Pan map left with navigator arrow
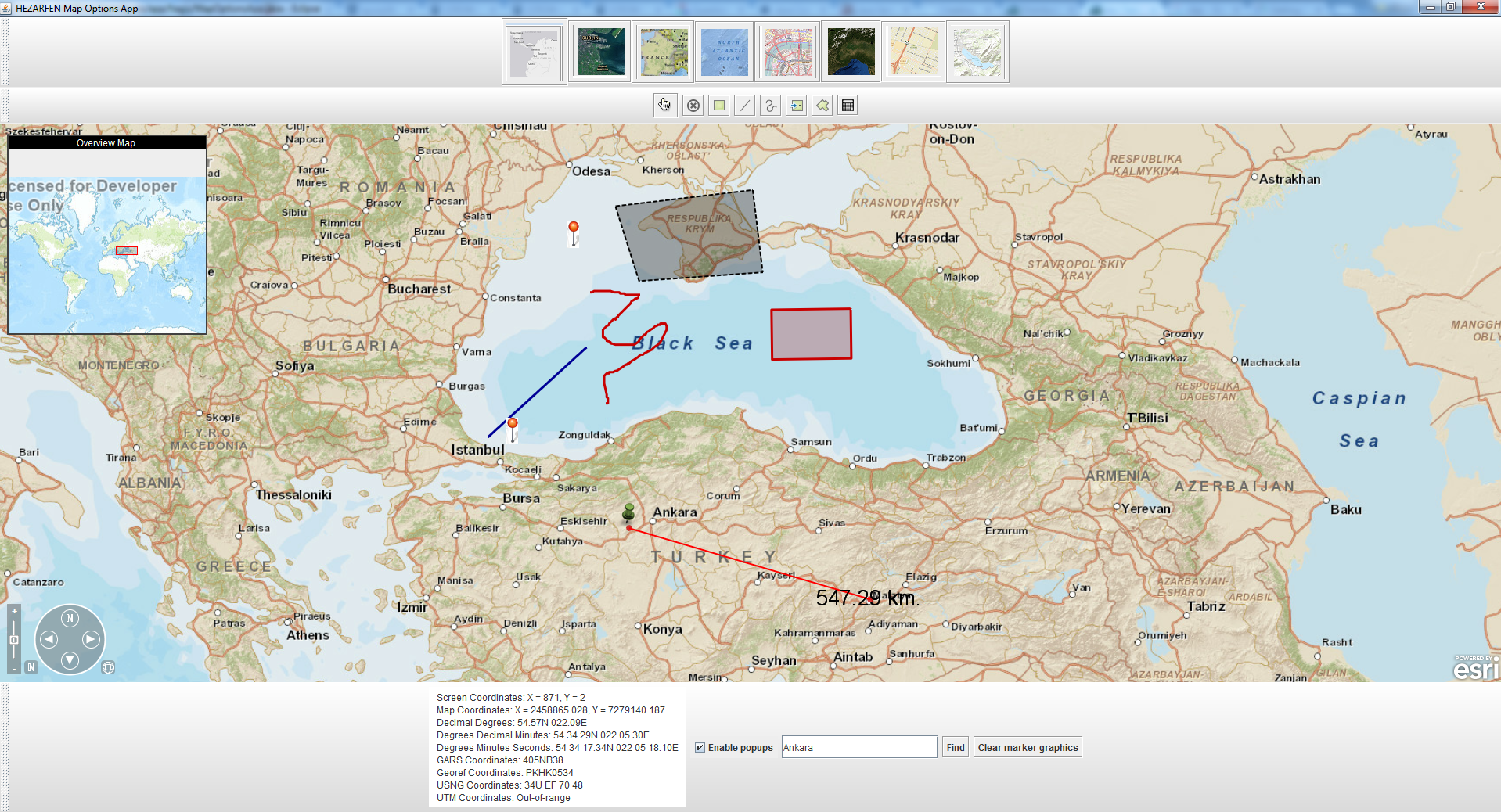 click(49, 639)
